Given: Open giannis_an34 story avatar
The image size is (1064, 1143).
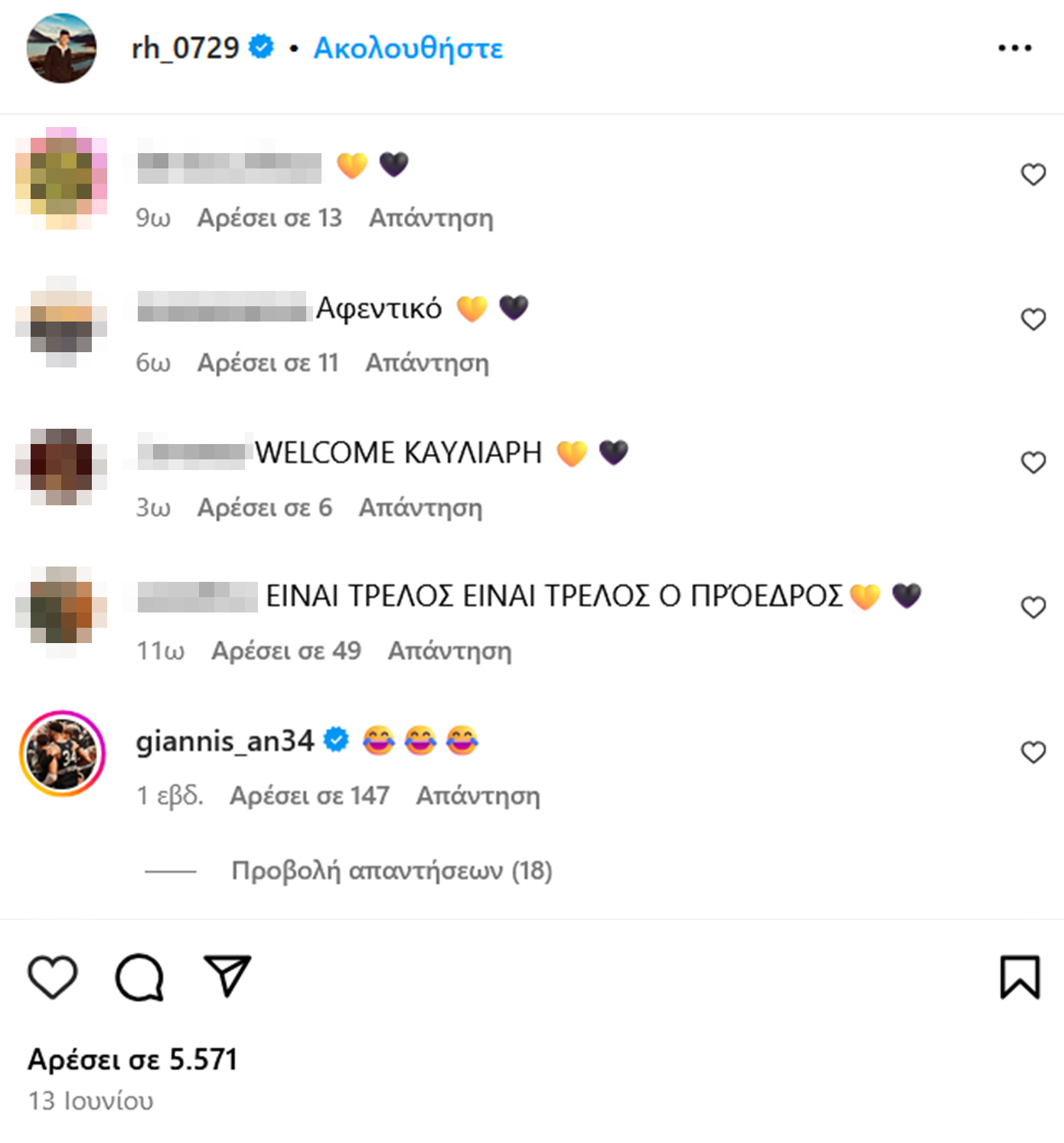Looking at the screenshot, I should 62,753.
